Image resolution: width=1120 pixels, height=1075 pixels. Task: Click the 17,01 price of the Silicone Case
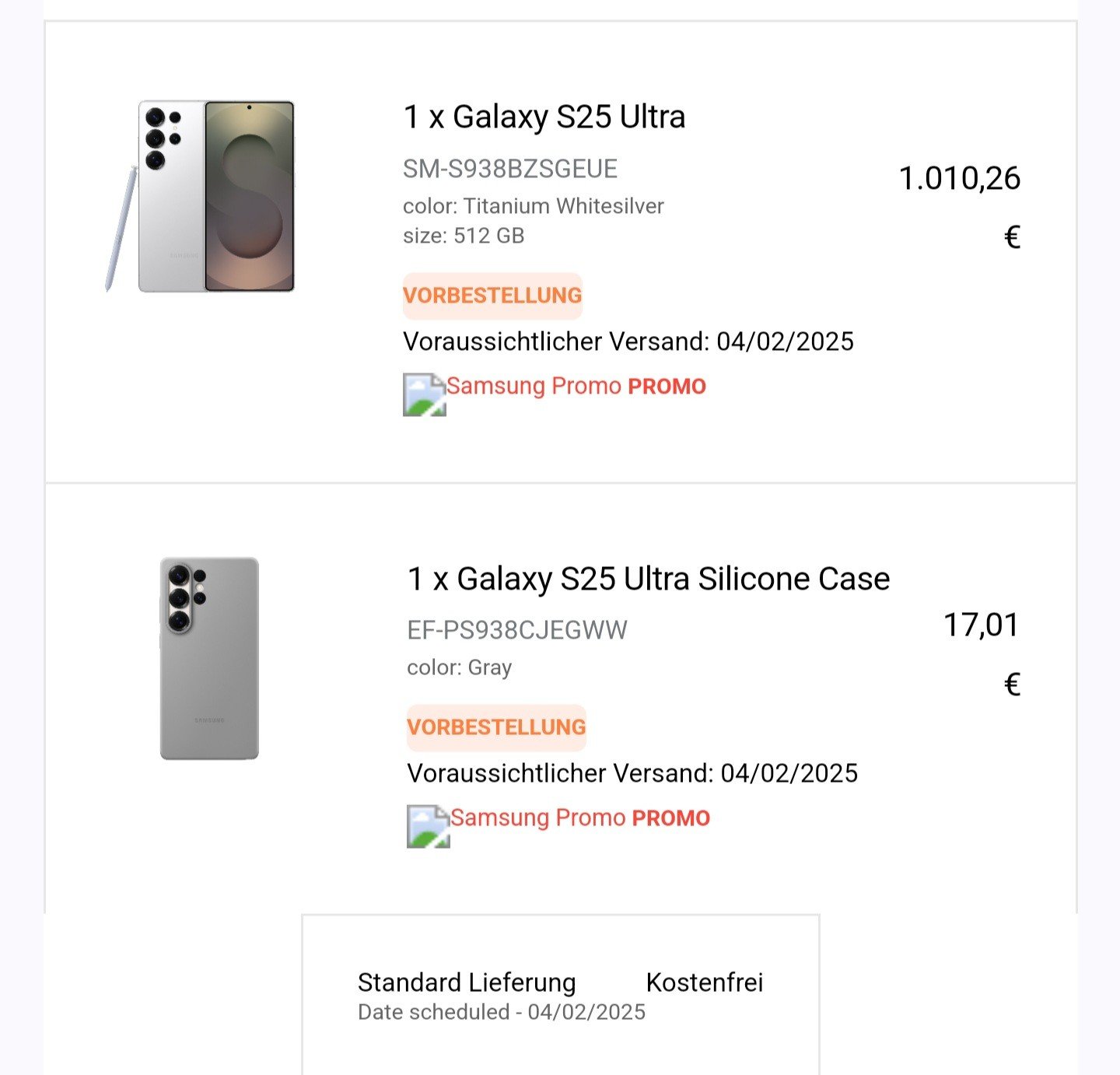(981, 625)
